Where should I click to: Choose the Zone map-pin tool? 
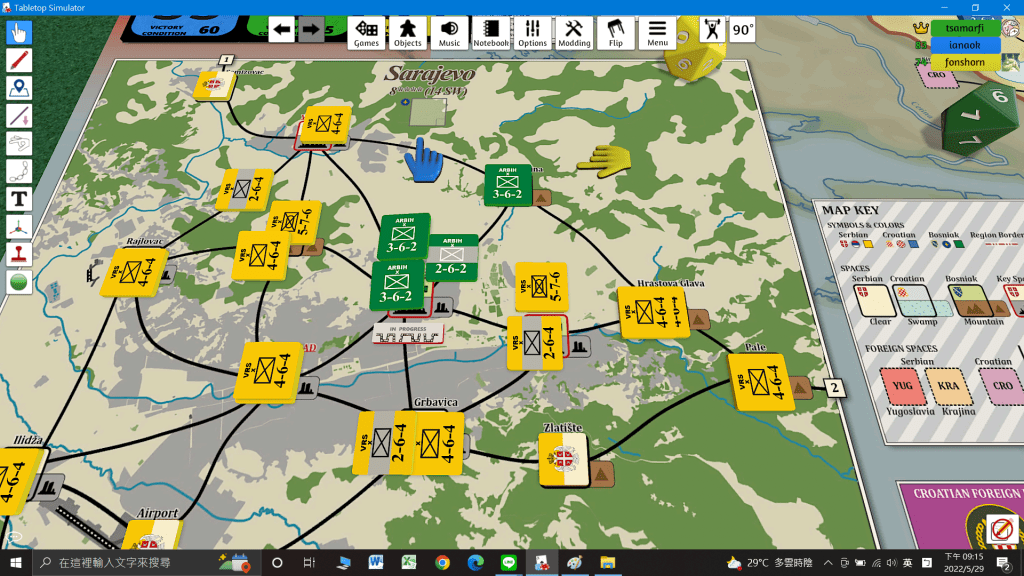point(18,89)
